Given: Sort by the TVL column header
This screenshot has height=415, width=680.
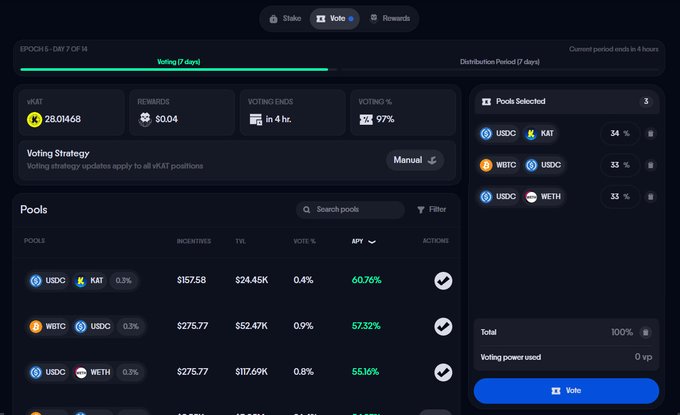Looking at the screenshot, I should [241, 241].
